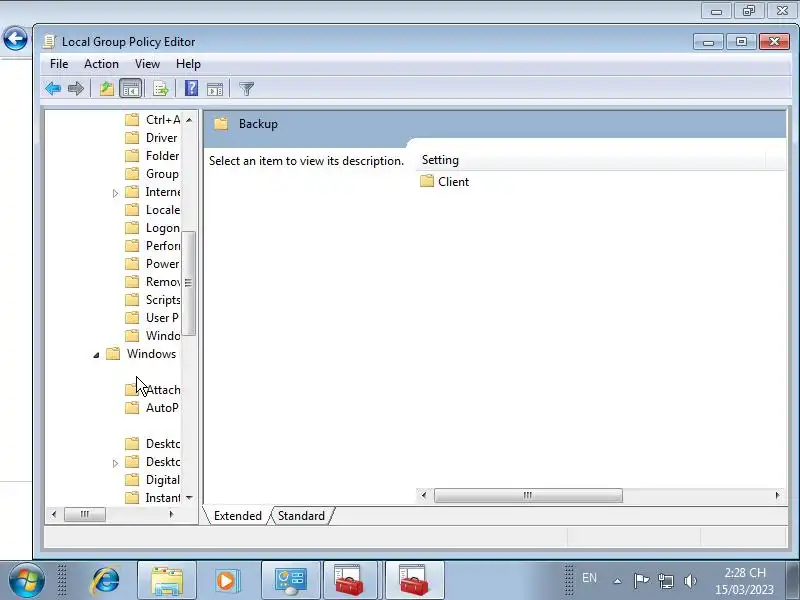The image size is (800, 600).
Task: Open the Windows Start menu
Action: click(26, 581)
